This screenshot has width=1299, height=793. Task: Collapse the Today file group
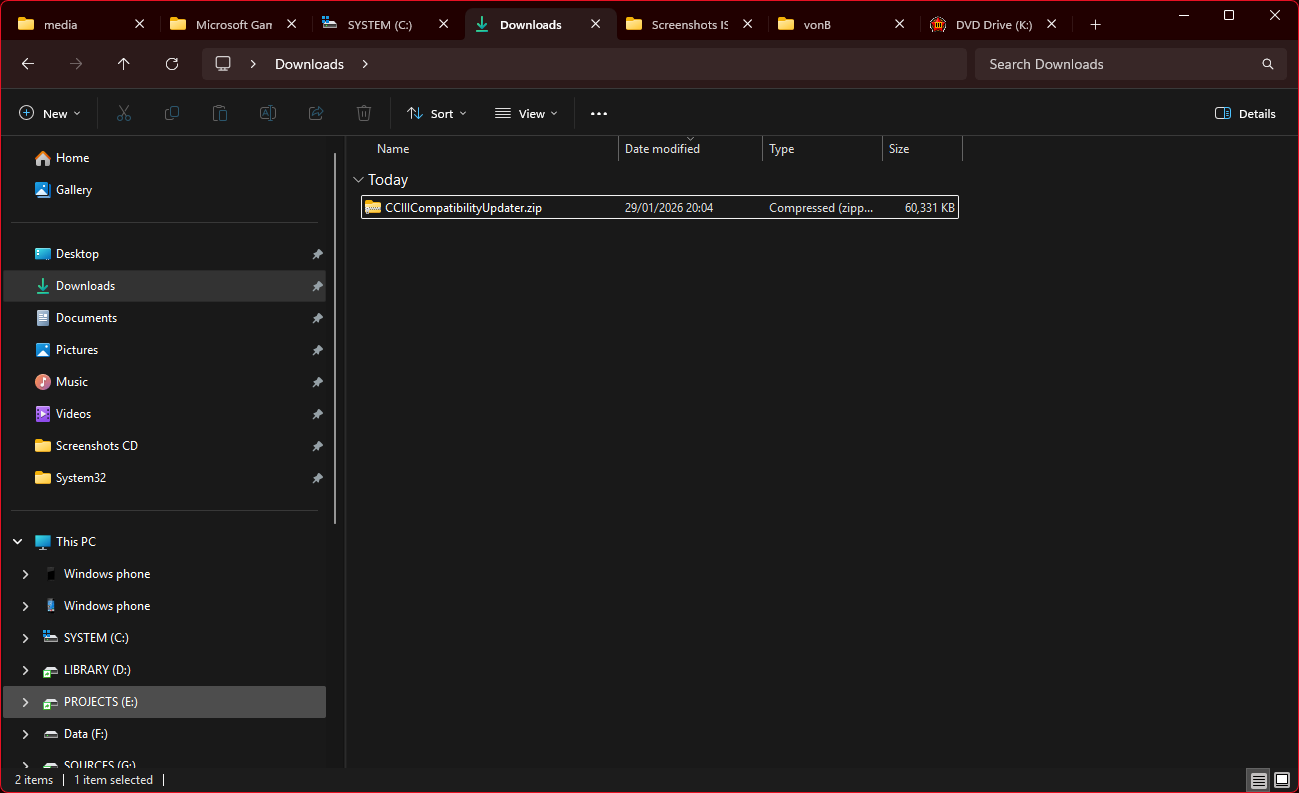(358, 180)
